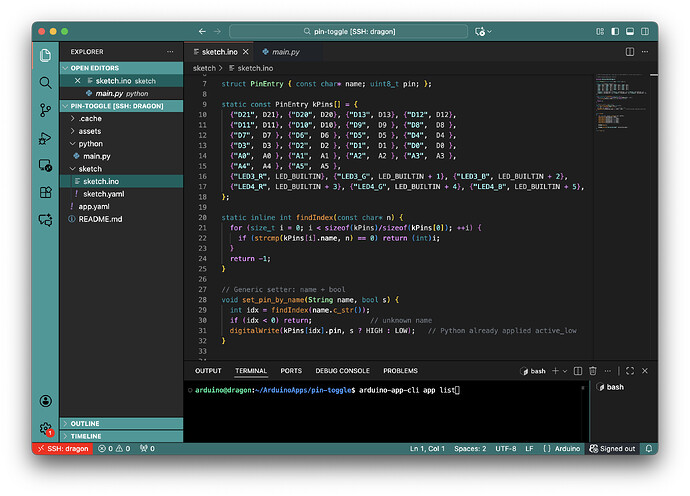The image size is (690, 496).
Task: Change indentation via Spaces: 2
Action: pyautogui.click(x=470, y=448)
